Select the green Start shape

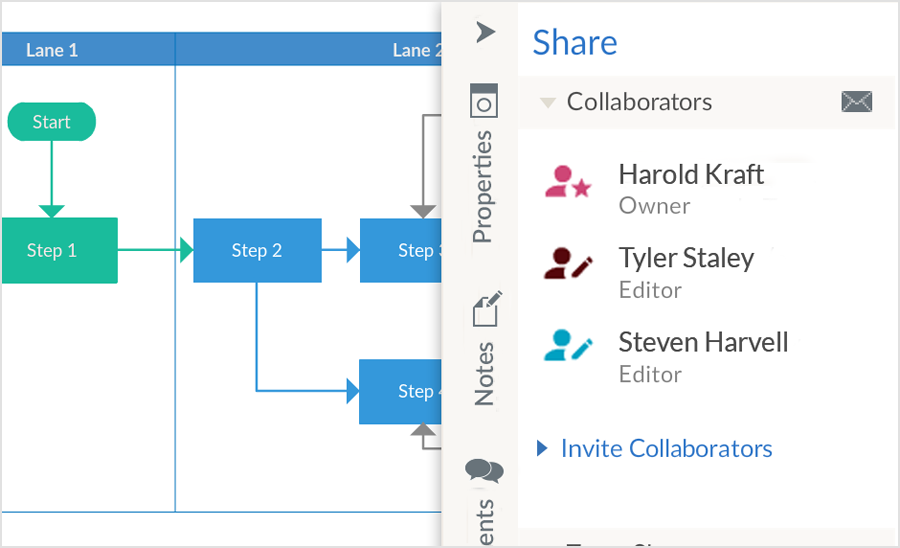point(51,122)
